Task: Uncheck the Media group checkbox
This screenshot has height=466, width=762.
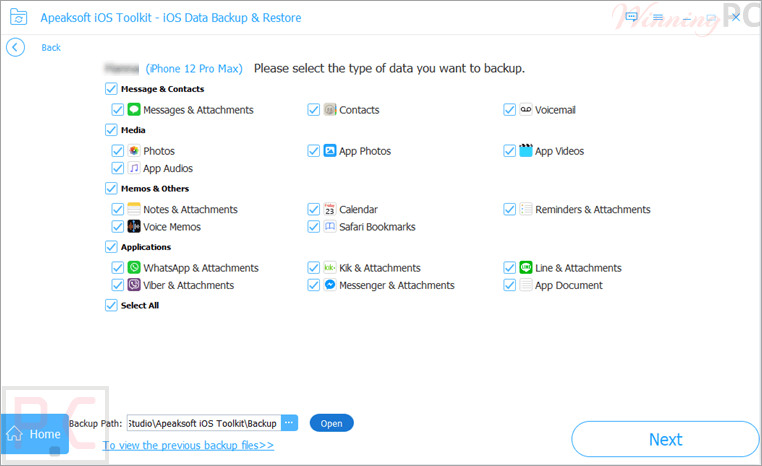Action: 111,130
